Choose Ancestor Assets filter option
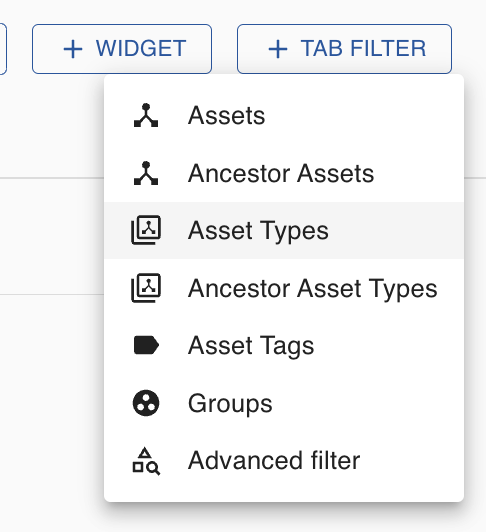Viewport: 486px width, 532px height. [x=284, y=173]
